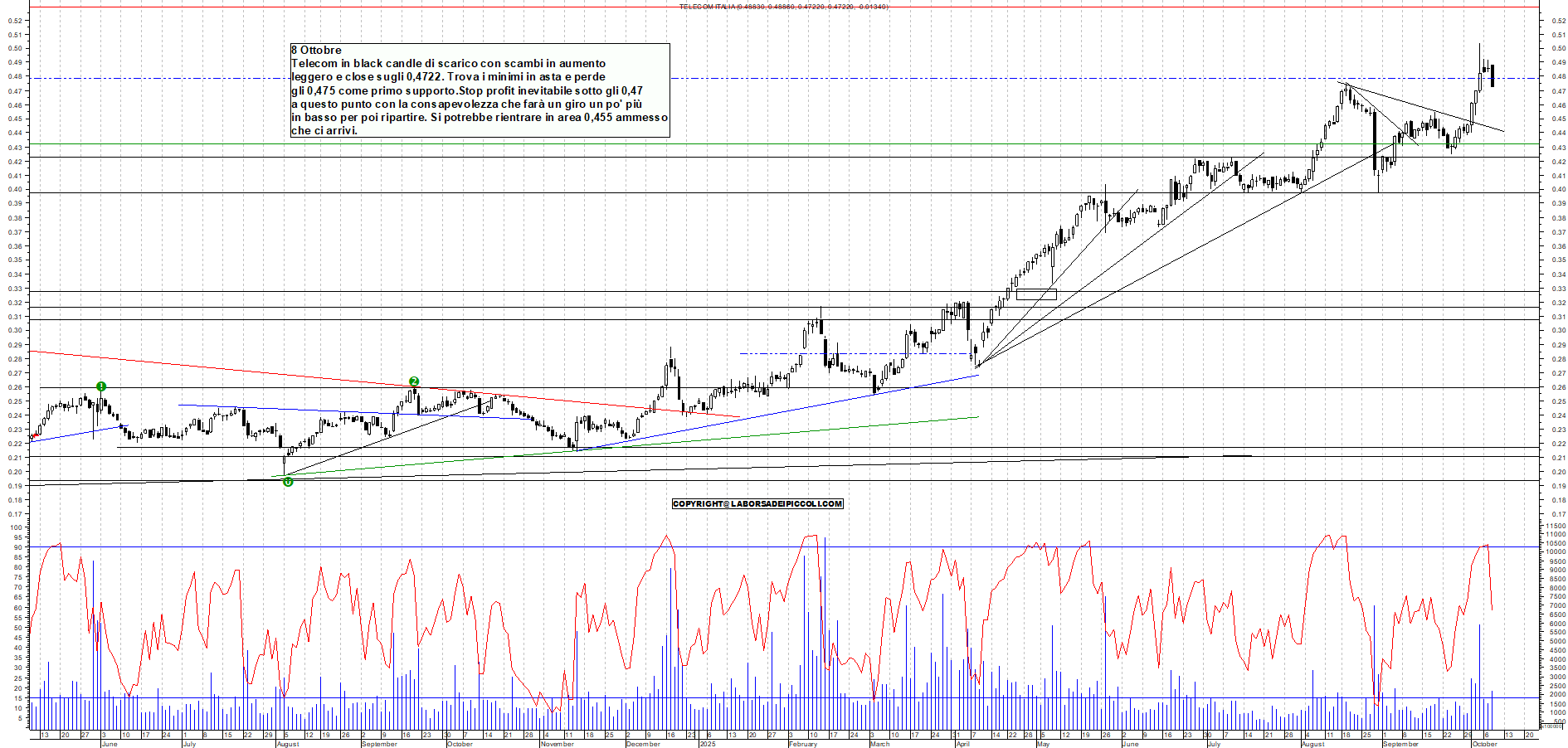Select the May label on the time axis
Screen dimensions: 1568x748
(x=1043, y=744)
